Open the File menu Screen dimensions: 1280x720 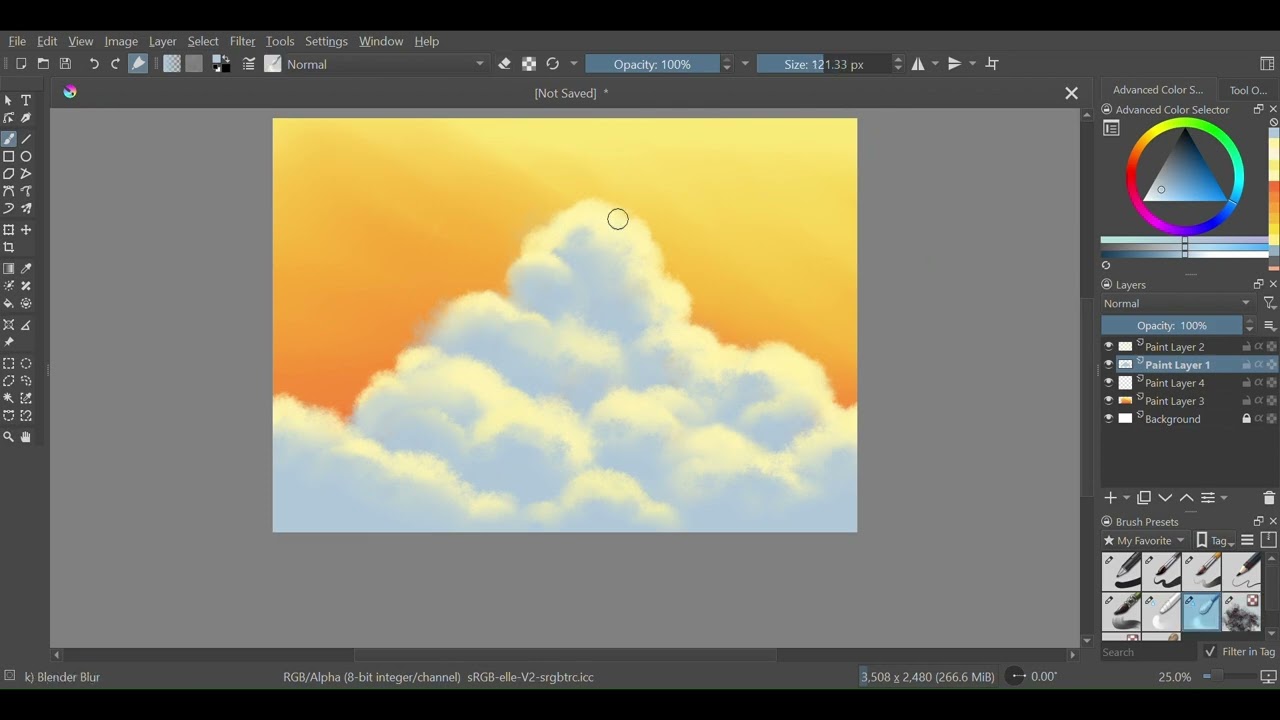point(17,41)
